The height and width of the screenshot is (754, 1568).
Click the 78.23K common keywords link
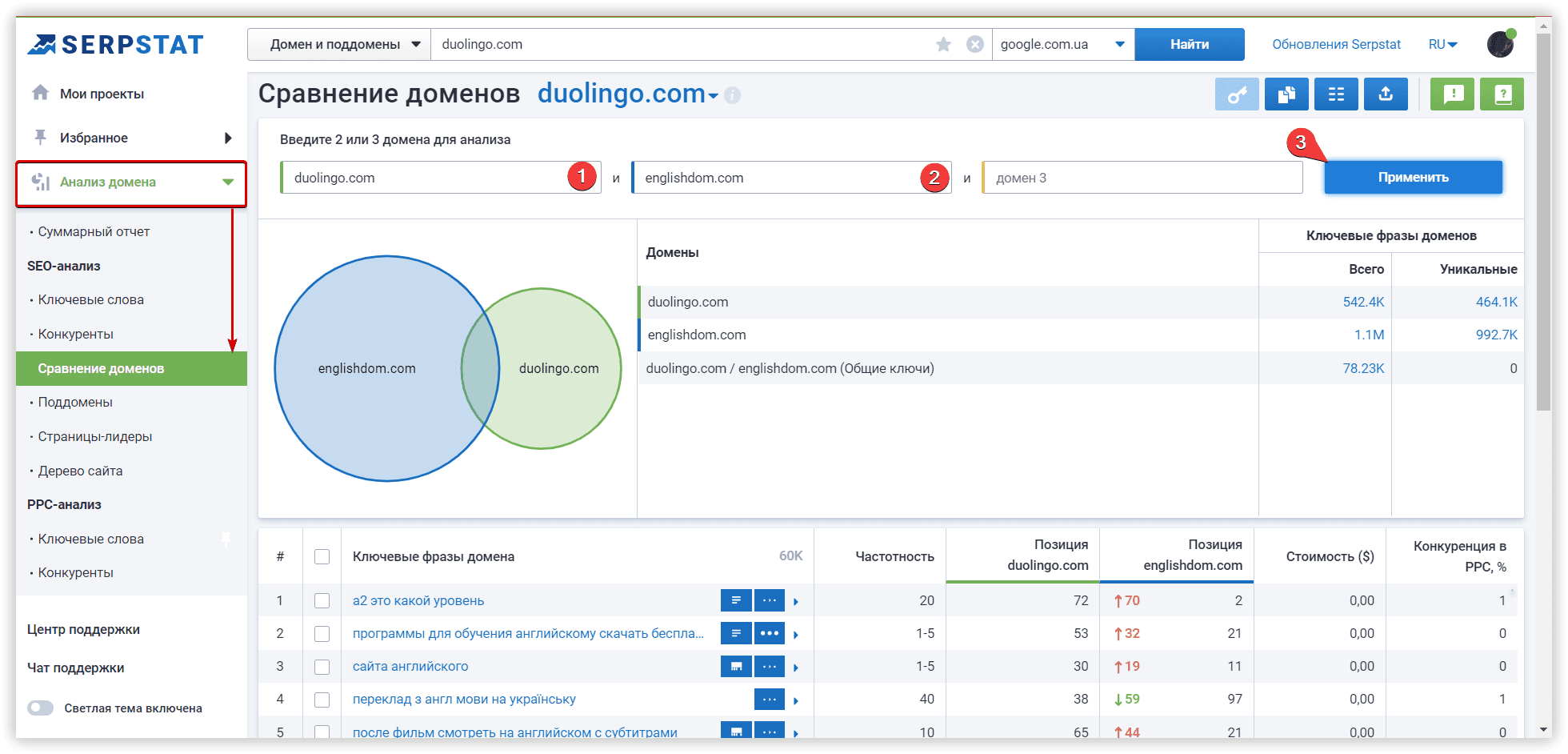(x=1363, y=368)
